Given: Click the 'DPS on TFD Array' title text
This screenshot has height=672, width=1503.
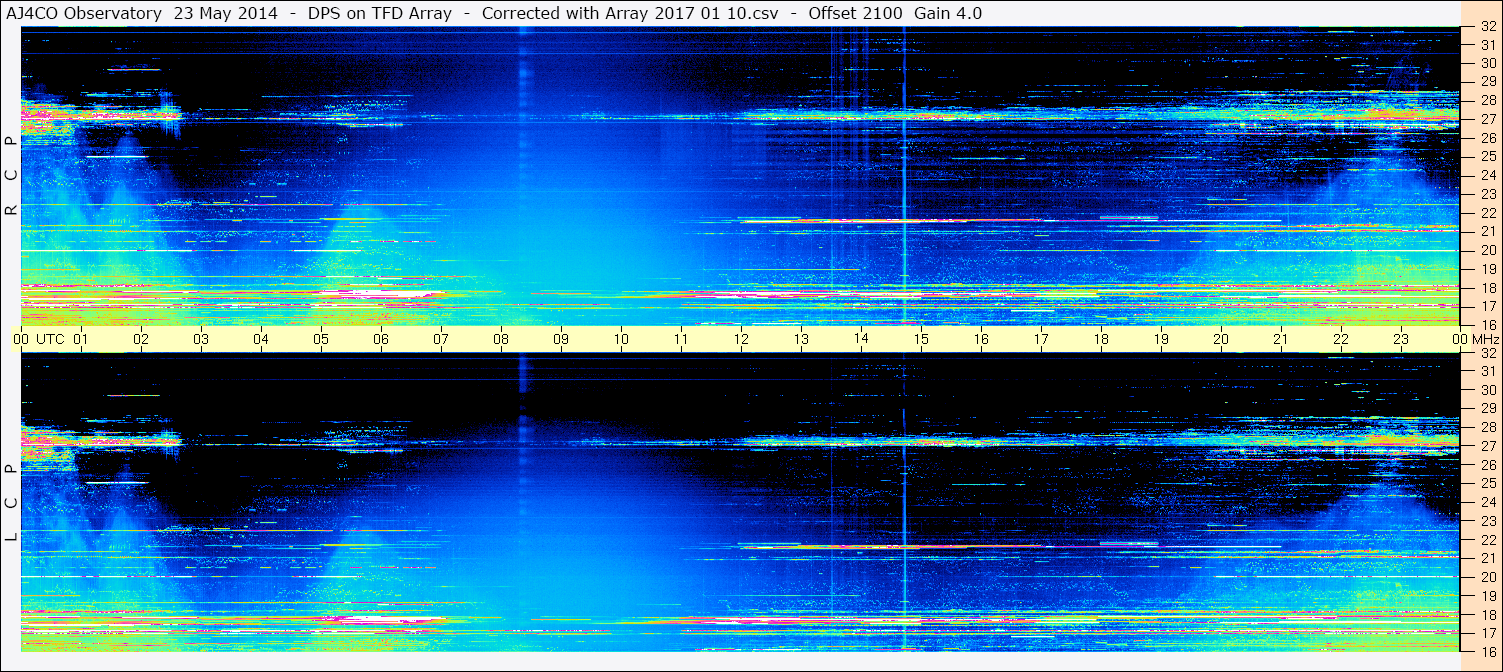Looking at the screenshot, I should point(380,13).
